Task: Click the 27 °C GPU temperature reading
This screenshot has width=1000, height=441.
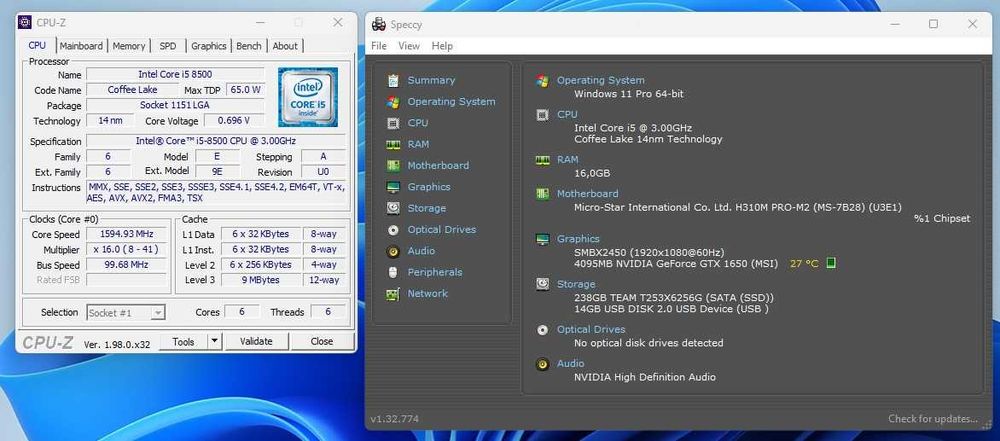Action: click(804, 264)
